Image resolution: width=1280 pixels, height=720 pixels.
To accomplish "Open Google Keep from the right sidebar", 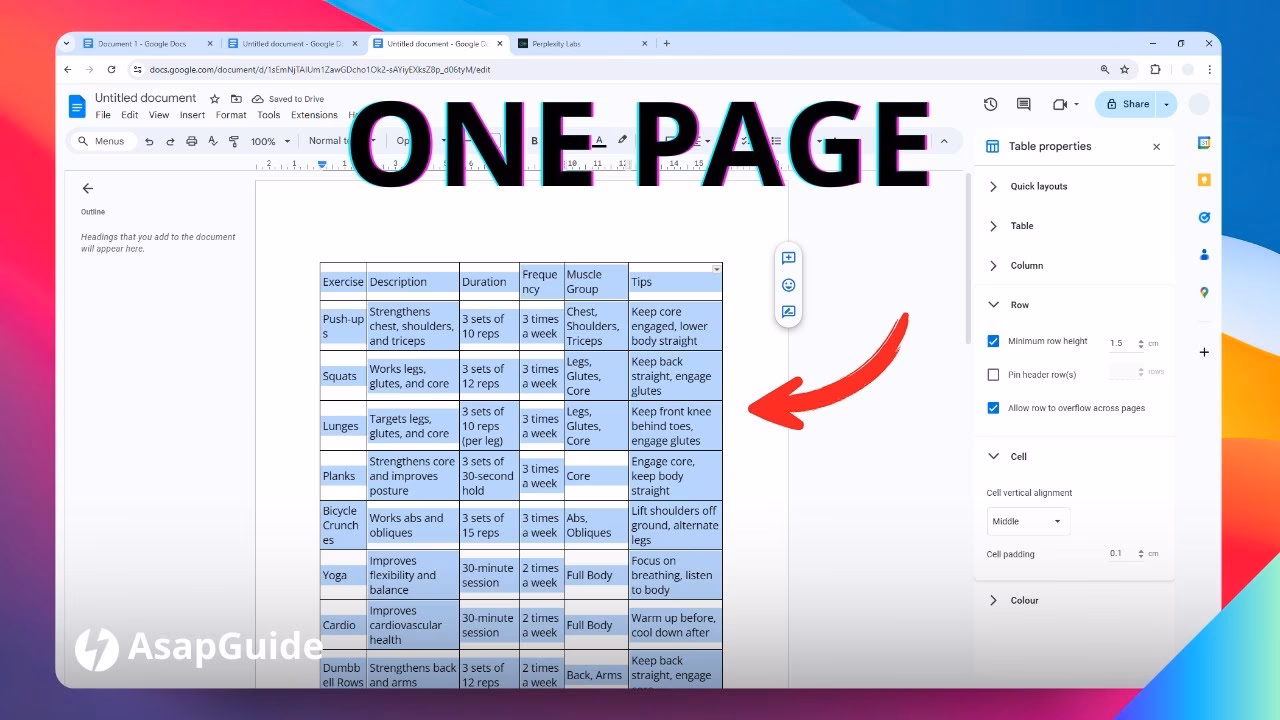I will pos(1203,179).
